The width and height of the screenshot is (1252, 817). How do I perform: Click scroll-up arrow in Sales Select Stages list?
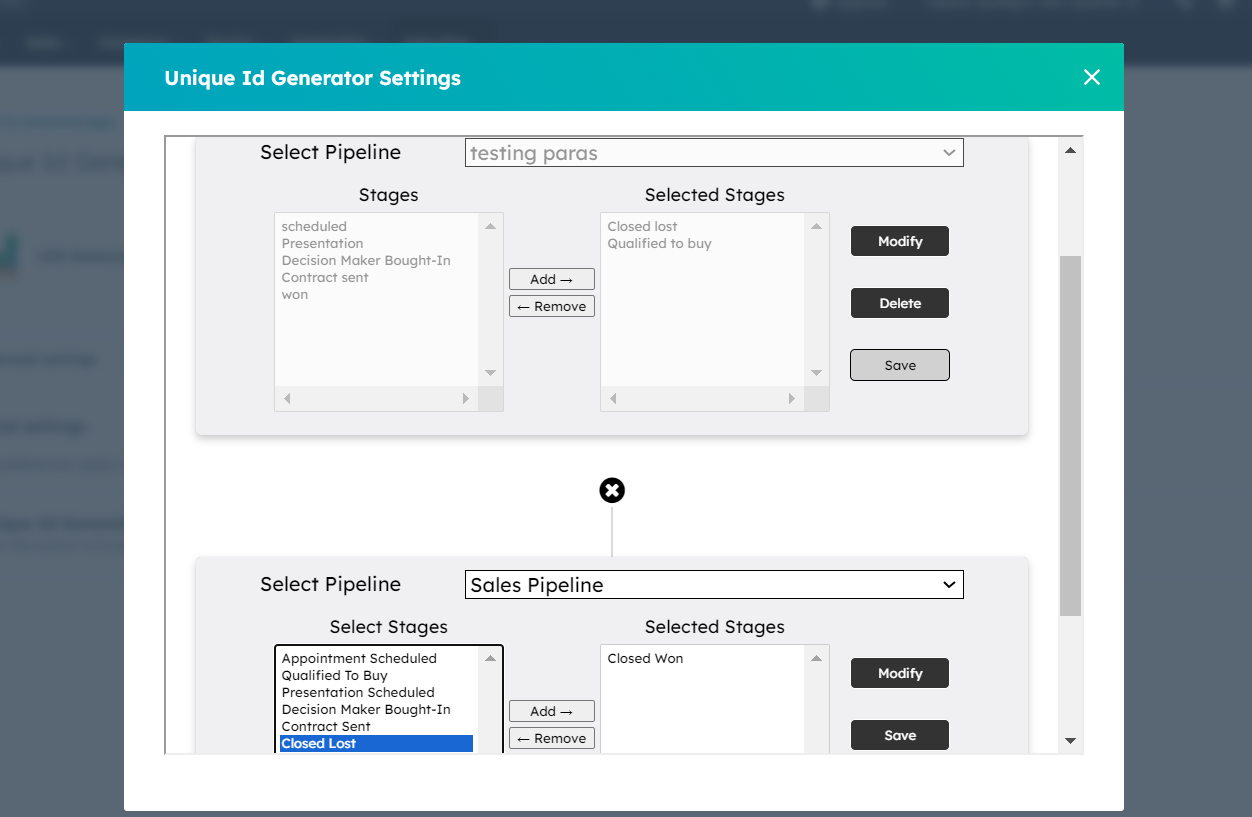pos(490,658)
